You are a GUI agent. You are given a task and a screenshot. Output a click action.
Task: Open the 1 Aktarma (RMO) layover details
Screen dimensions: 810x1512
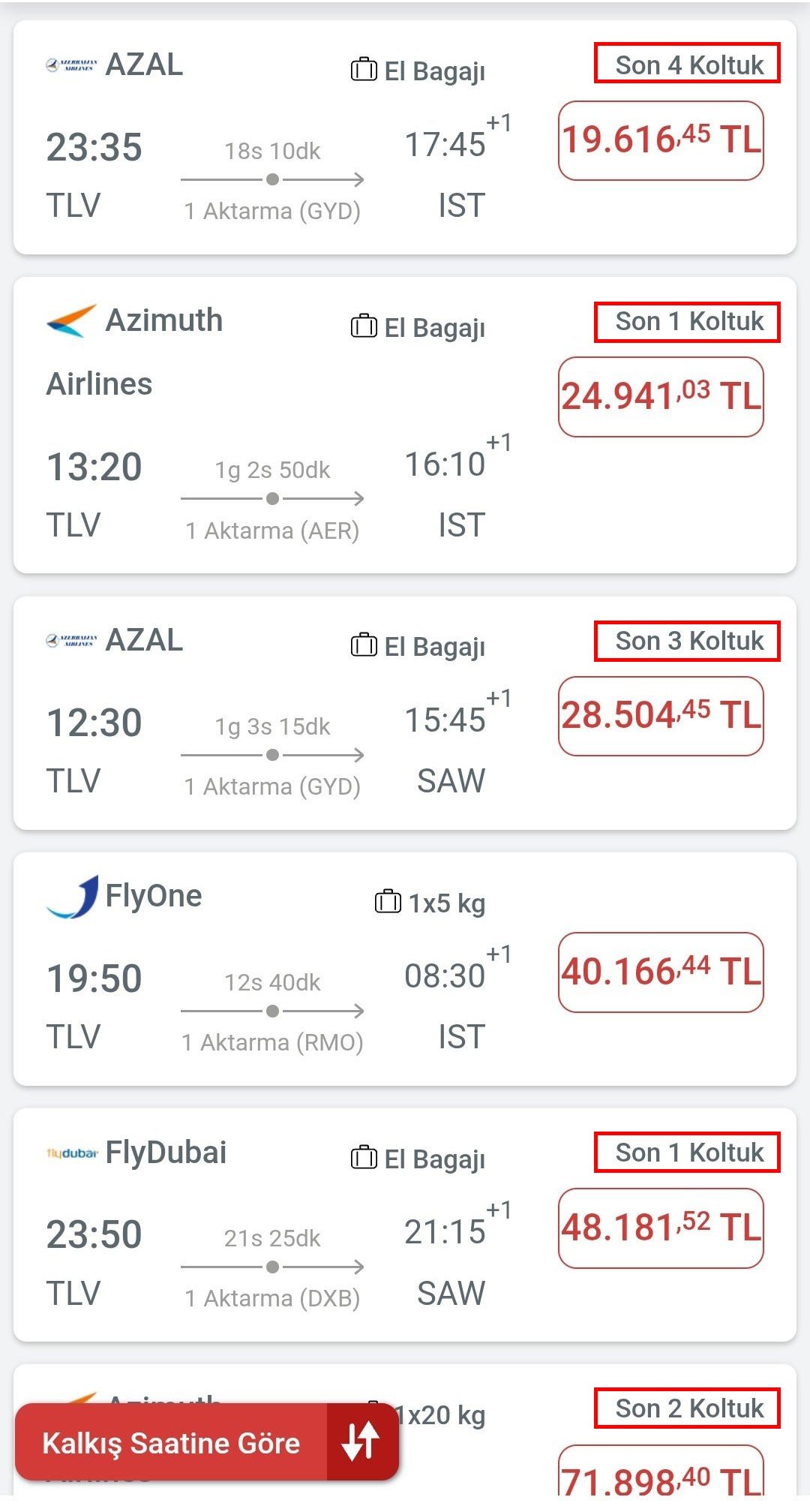click(x=272, y=1042)
